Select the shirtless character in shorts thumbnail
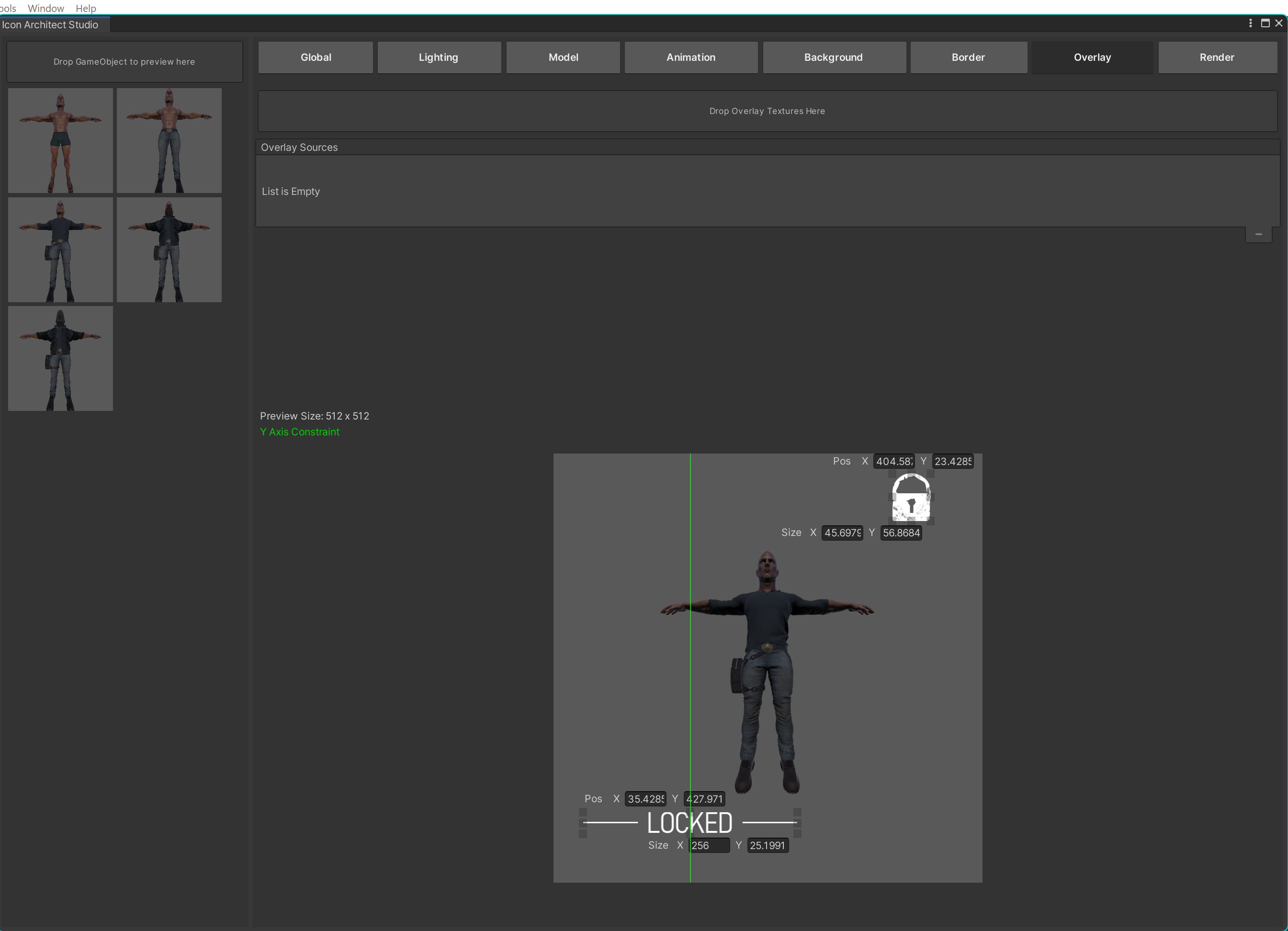 pyautogui.click(x=60, y=140)
